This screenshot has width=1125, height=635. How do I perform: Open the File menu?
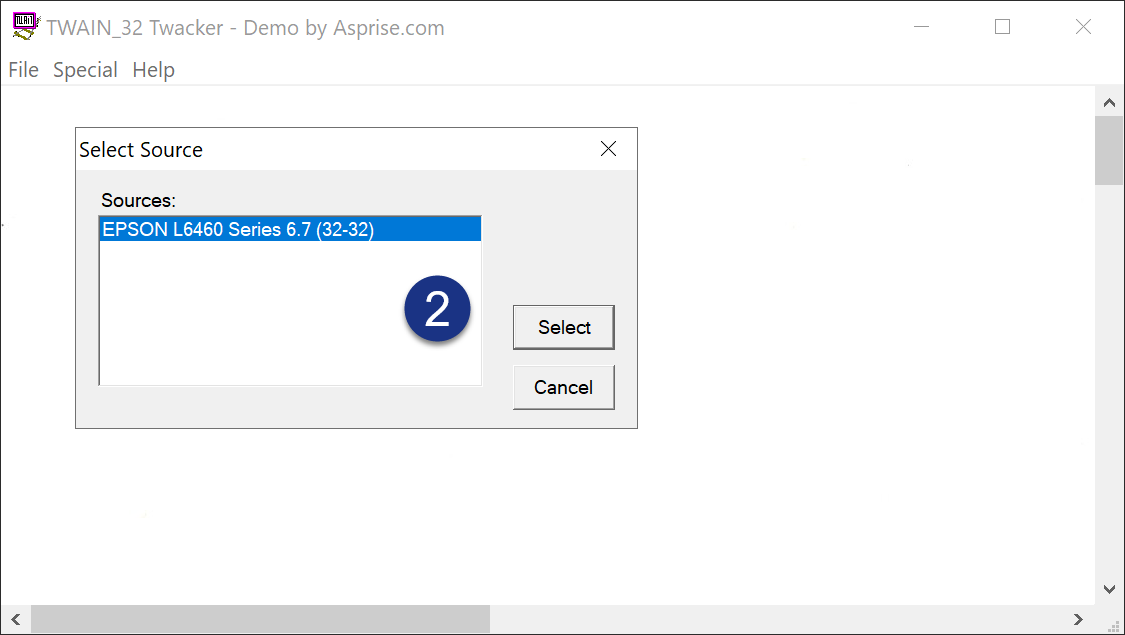click(x=23, y=70)
